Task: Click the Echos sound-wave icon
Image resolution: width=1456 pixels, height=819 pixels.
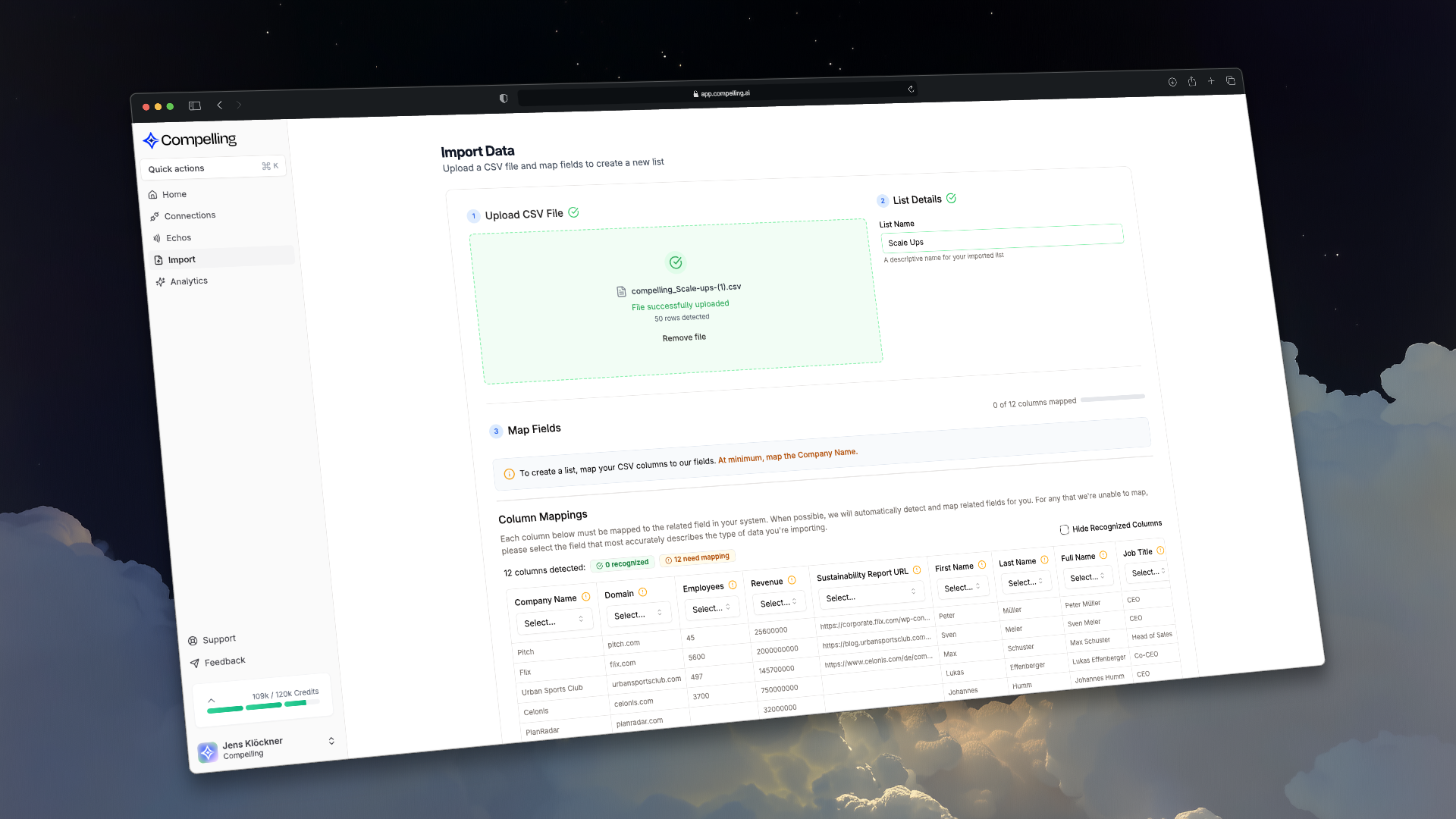Action: [x=157, y=238]
